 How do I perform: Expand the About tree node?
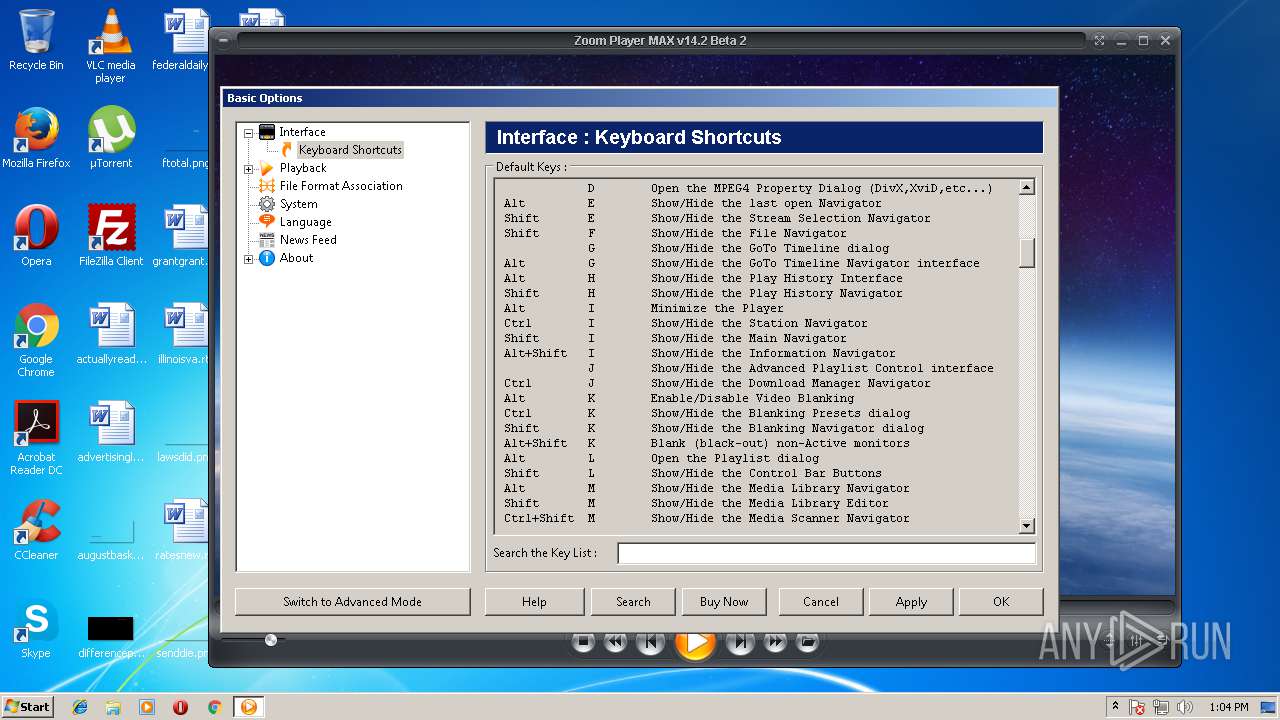pos(248,259)
